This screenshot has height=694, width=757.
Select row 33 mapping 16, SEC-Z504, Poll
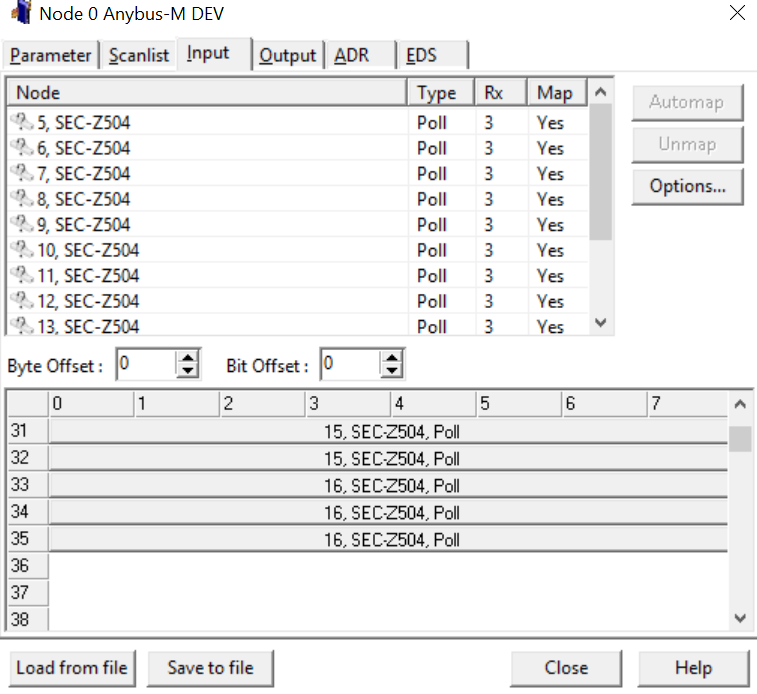click(388, 485)
